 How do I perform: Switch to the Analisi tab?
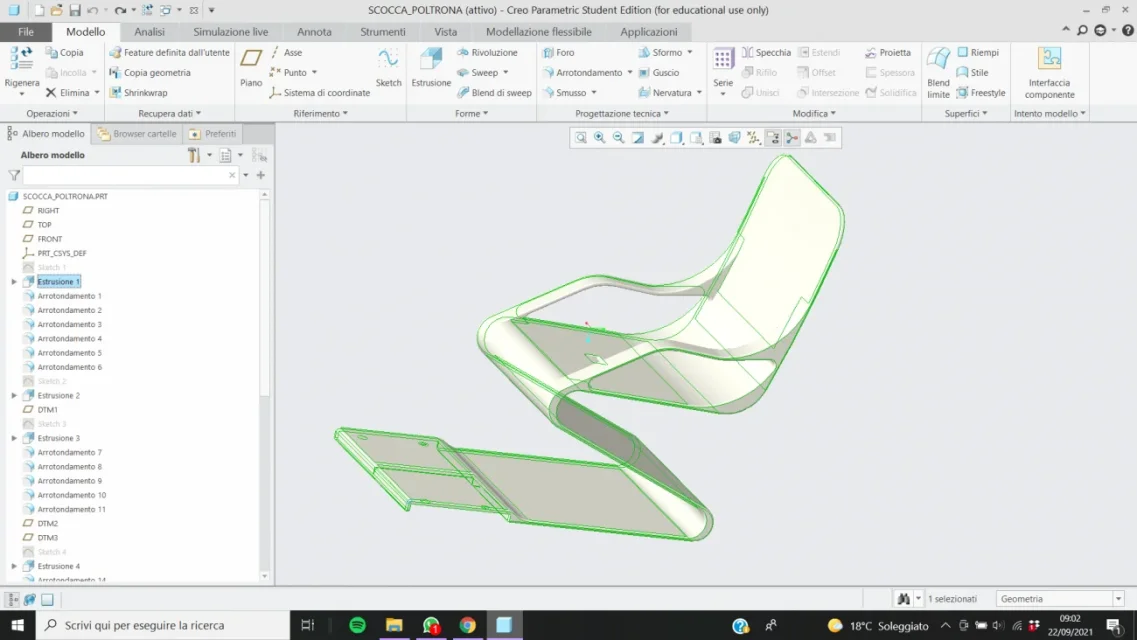coord(149,32)
